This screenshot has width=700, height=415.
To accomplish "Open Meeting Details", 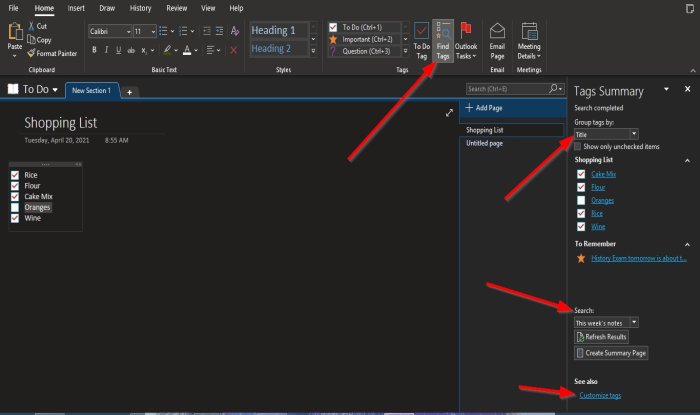I will pyautogui.click(x=529, y=41).
